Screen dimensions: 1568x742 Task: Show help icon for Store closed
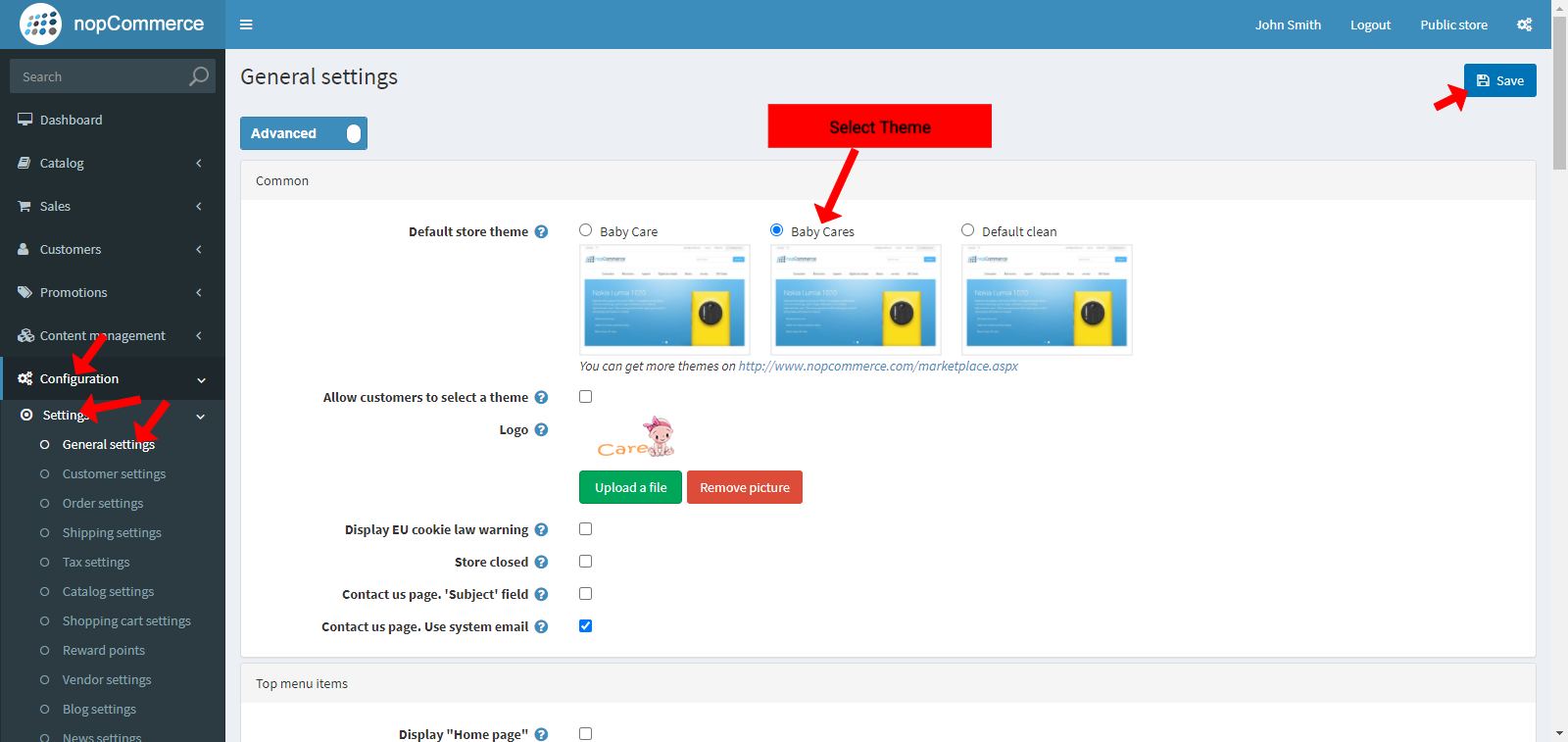[541, 562]
